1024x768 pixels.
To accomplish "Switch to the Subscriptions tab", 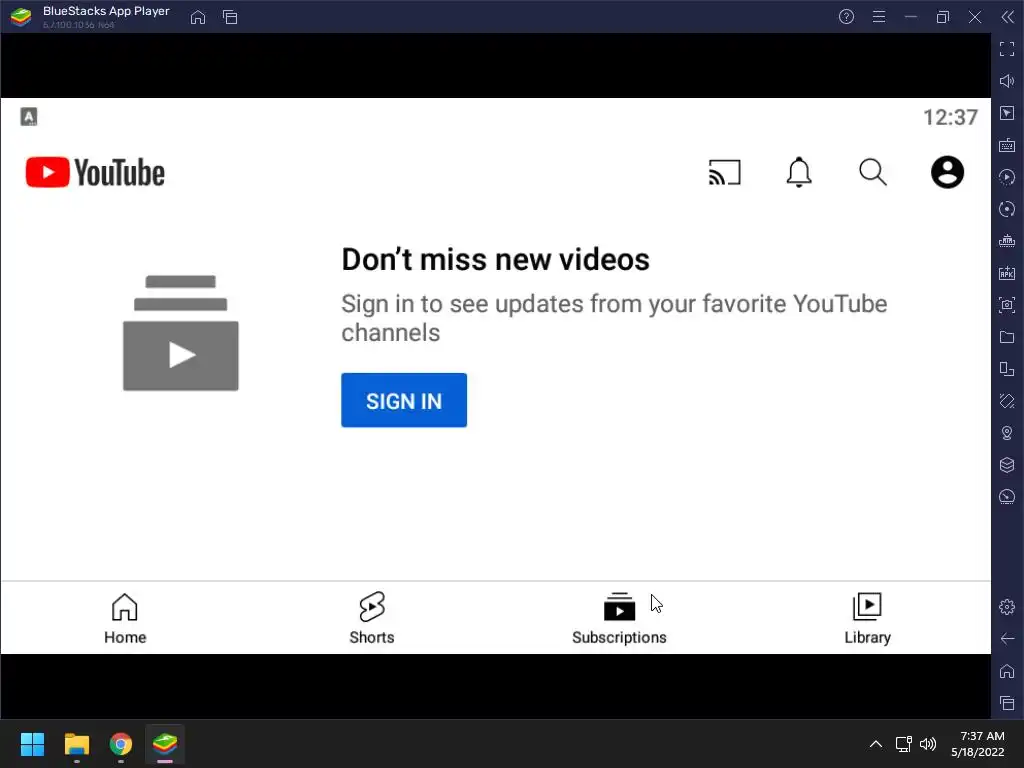I will coord(619,618).
